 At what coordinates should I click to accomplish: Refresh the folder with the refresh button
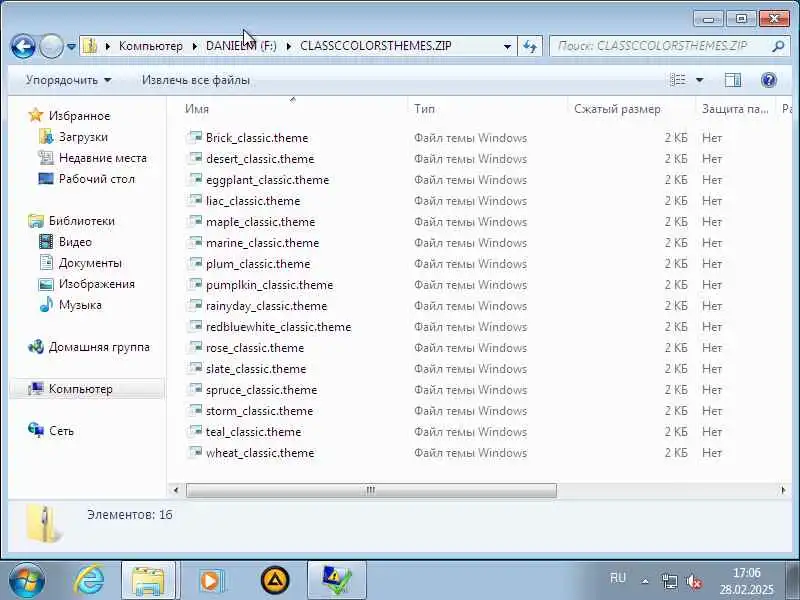click(x=530, y=46)
